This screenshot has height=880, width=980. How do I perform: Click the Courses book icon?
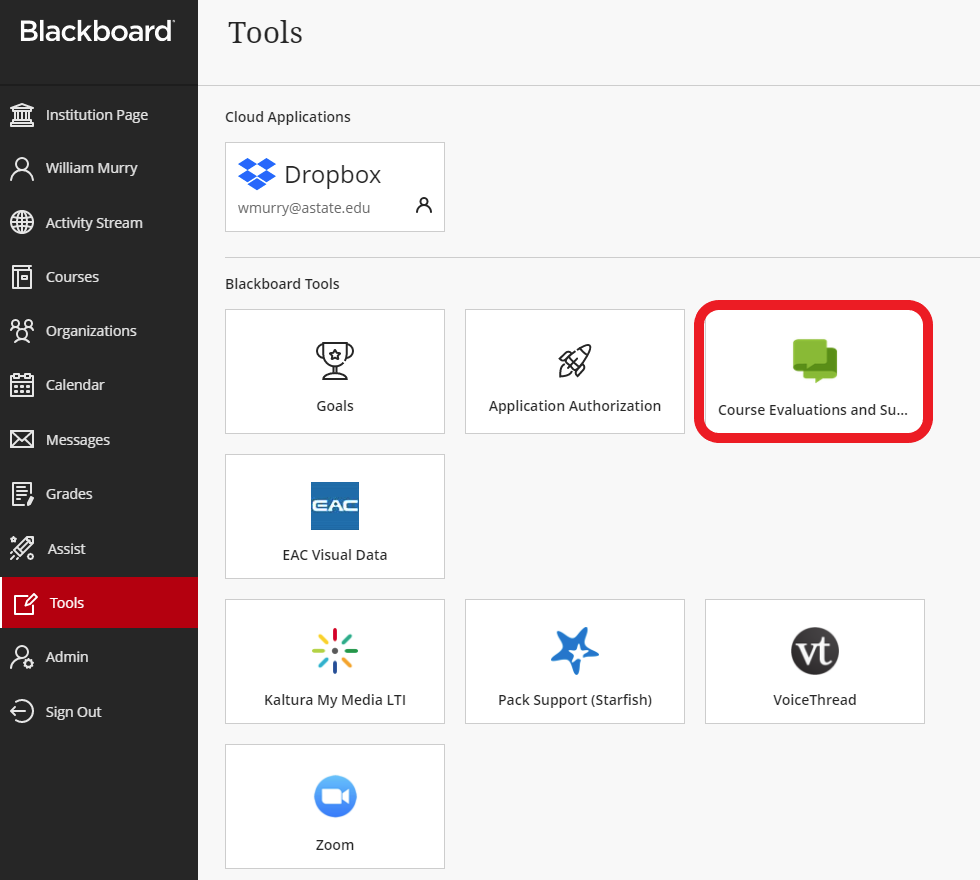(22, 277)
